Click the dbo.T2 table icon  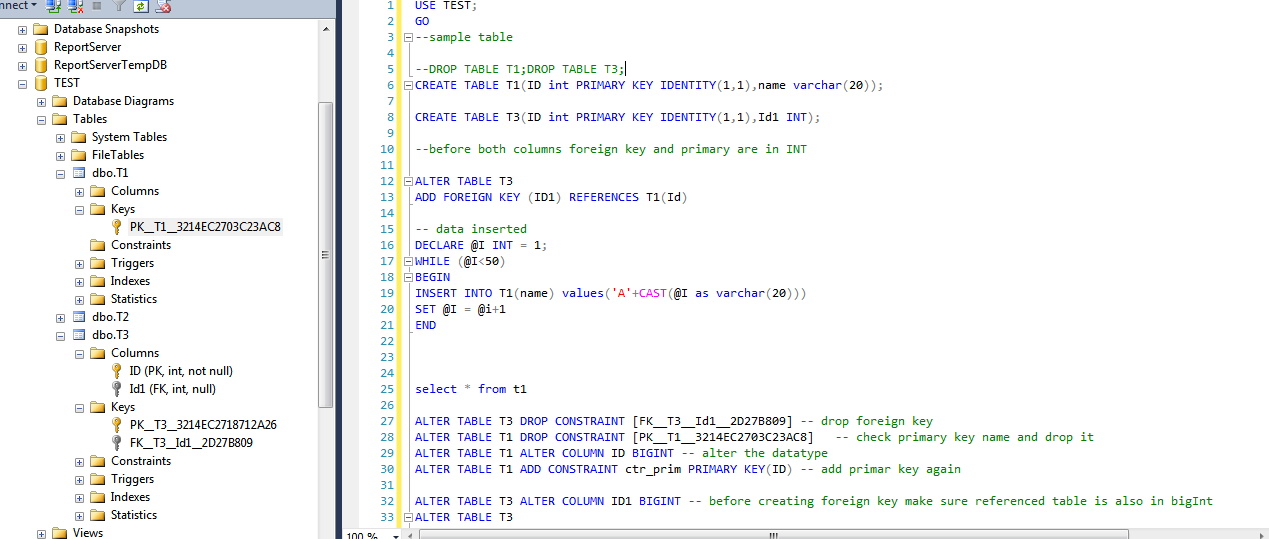pyautogui.click(x=79, y=317)
